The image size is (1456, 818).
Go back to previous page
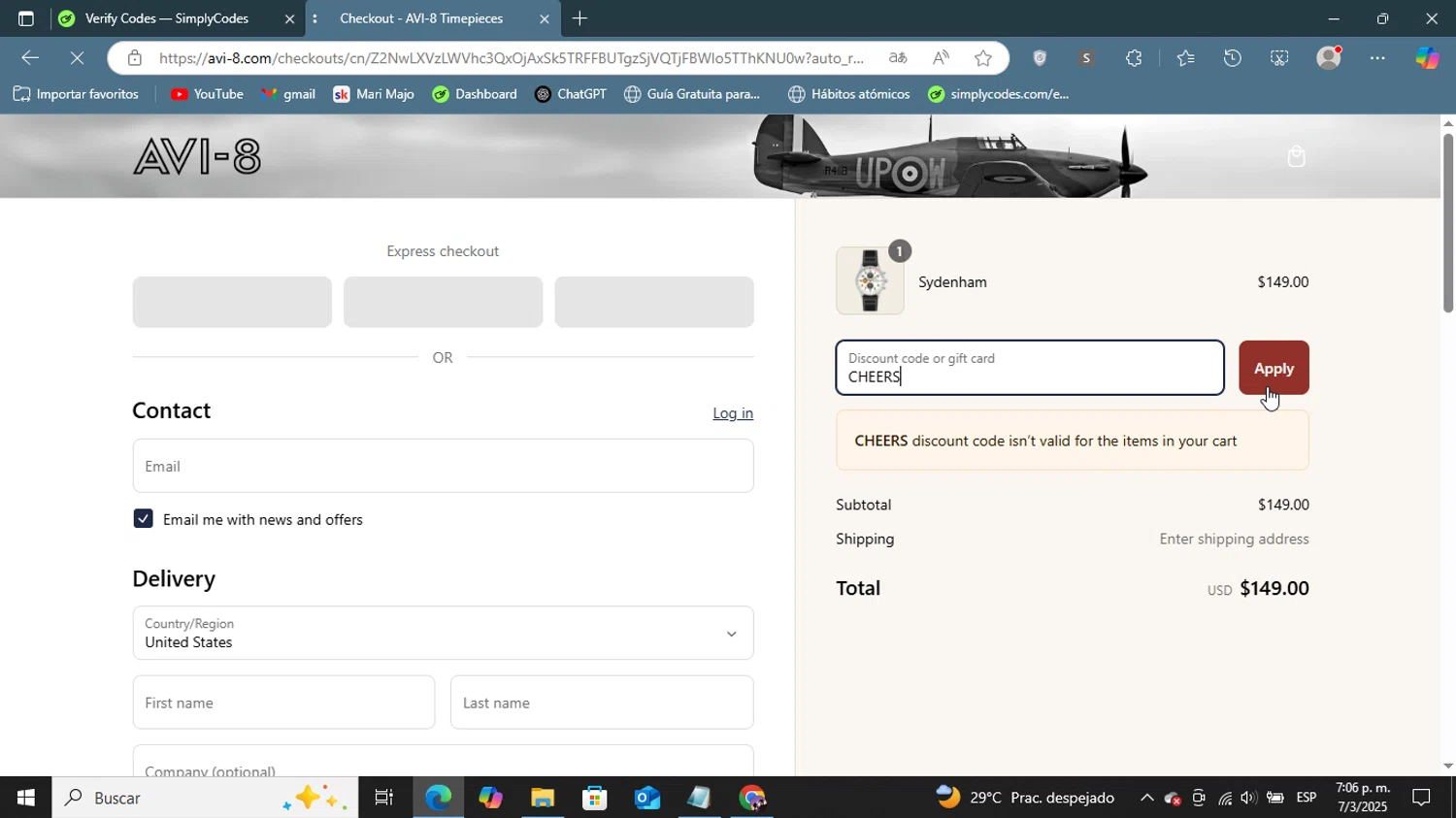click(x=29, y=58)
